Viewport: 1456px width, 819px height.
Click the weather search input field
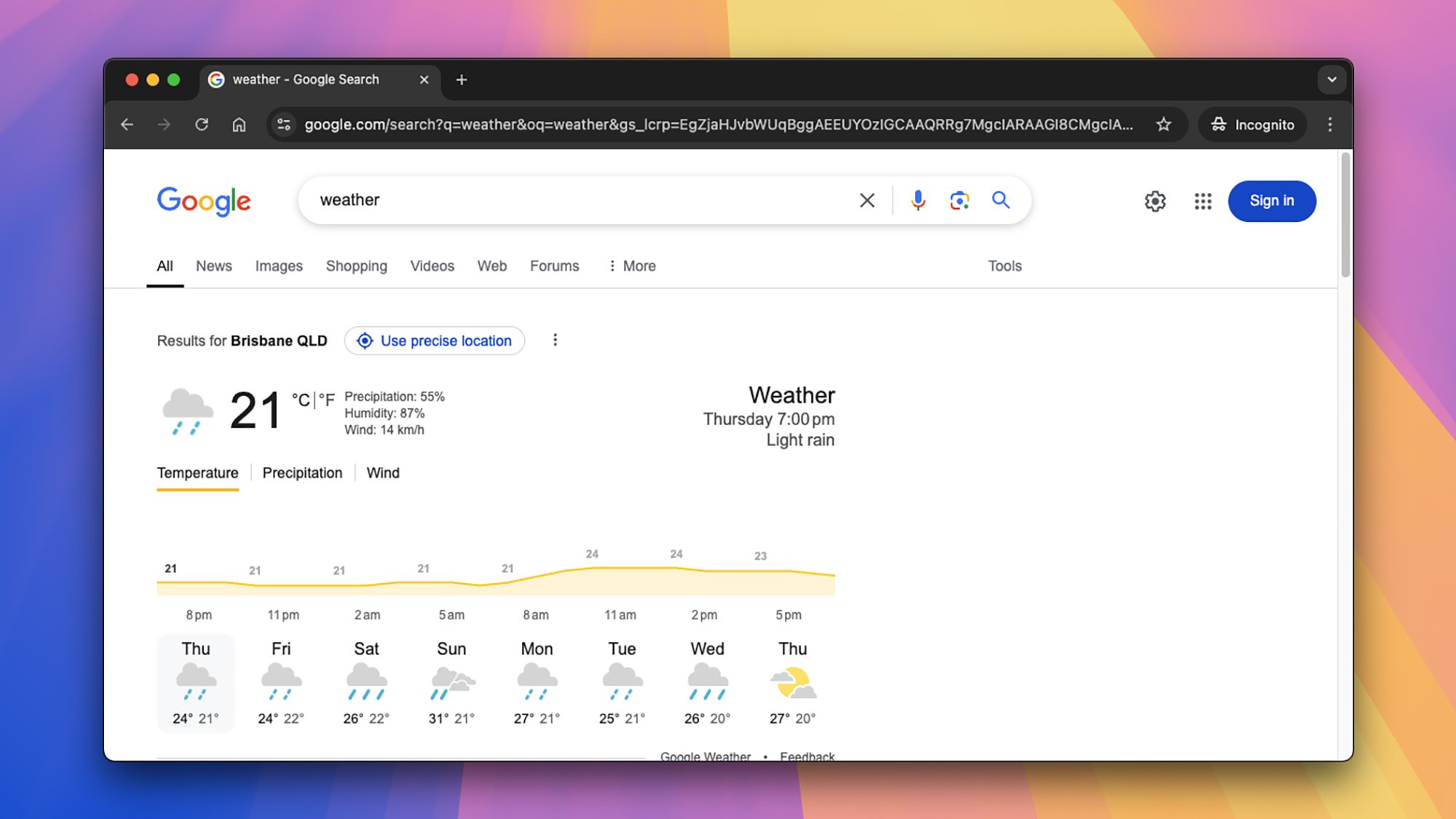pos(582,200)
